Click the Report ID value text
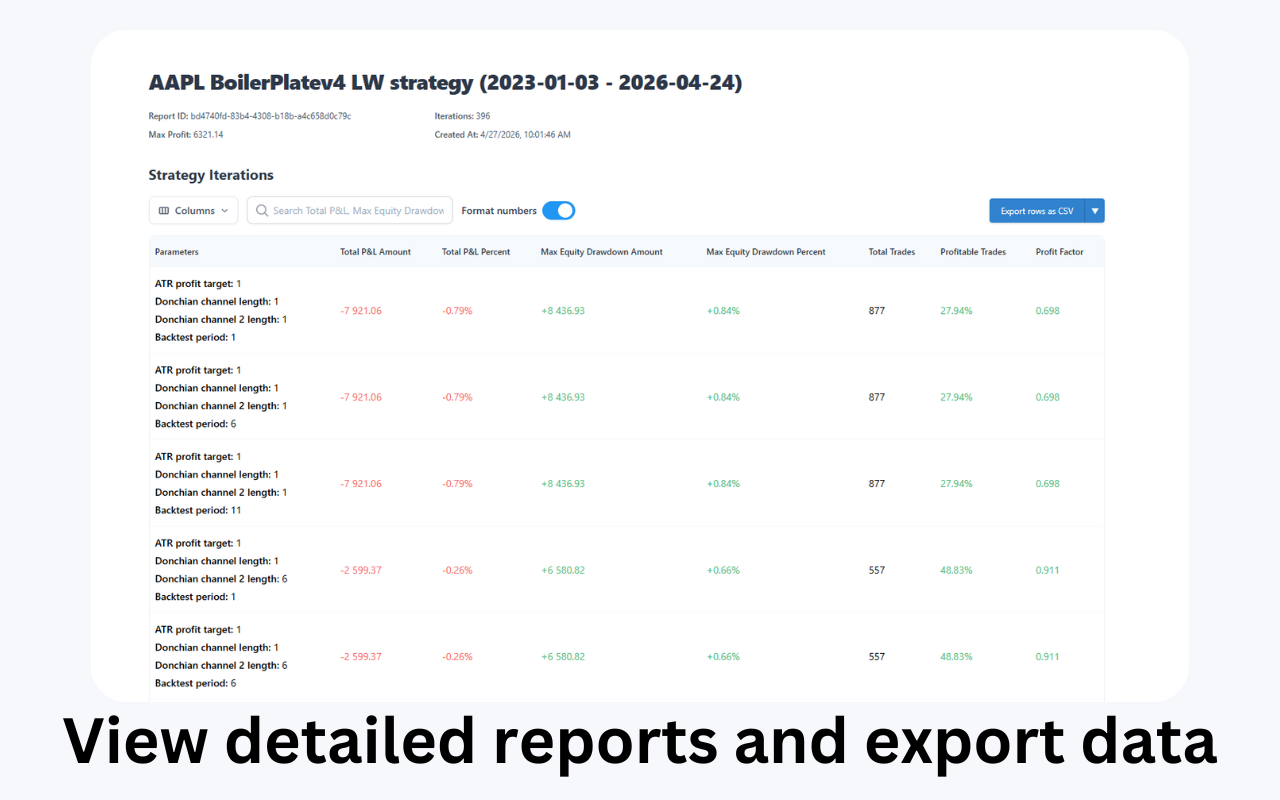Image resolution: width=1280 pixels, height=800 pixels. click(x=271, y=116)
